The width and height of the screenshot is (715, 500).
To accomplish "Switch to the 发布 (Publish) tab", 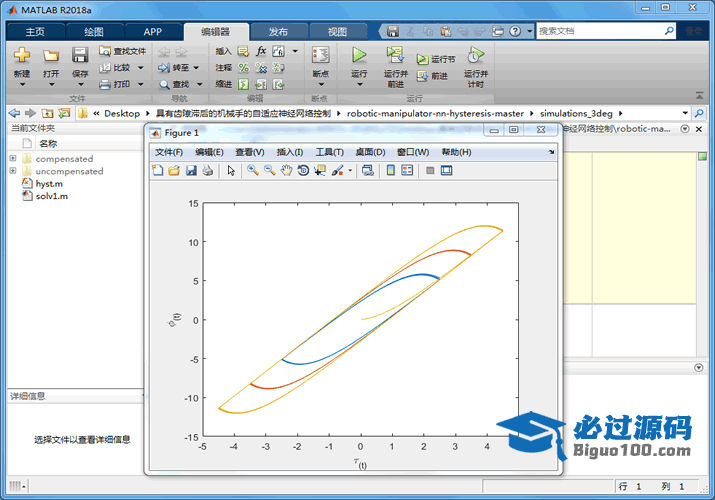I will coord(278,31).
